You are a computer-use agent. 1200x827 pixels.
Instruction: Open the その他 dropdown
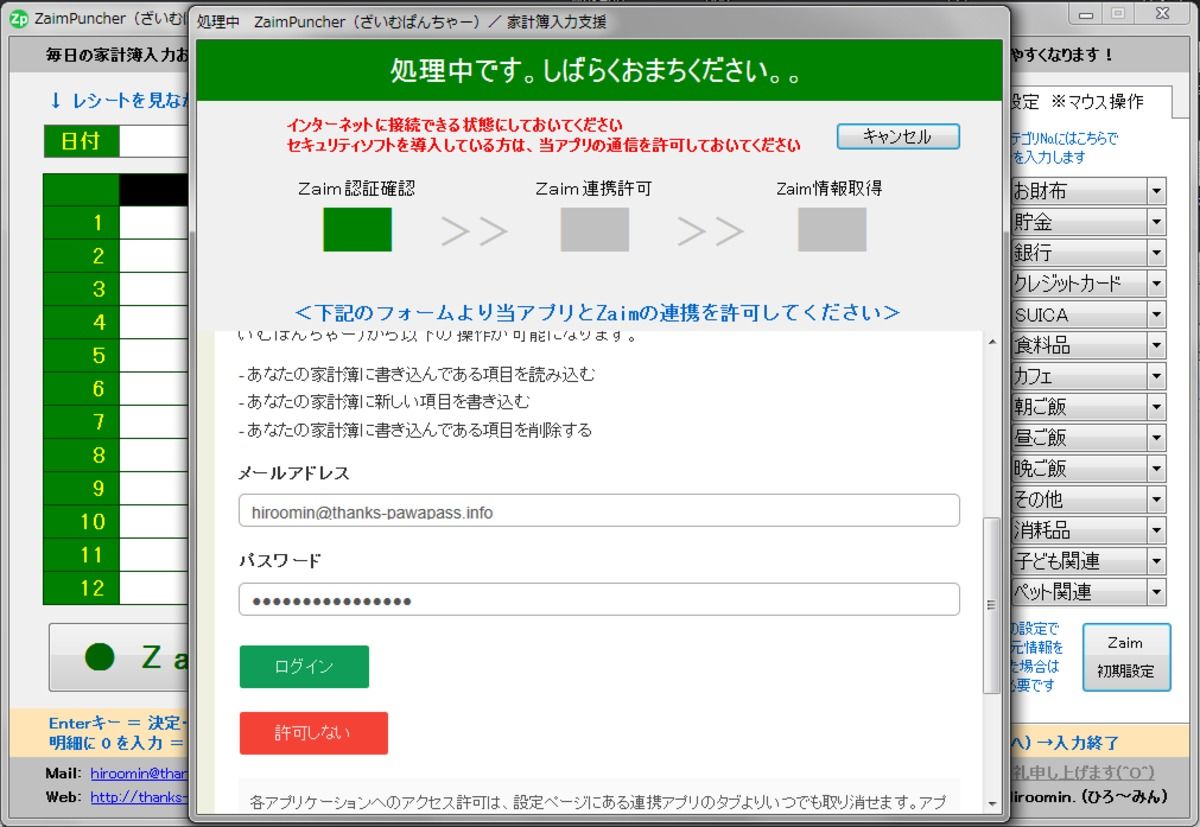(x=1156, y=499)
